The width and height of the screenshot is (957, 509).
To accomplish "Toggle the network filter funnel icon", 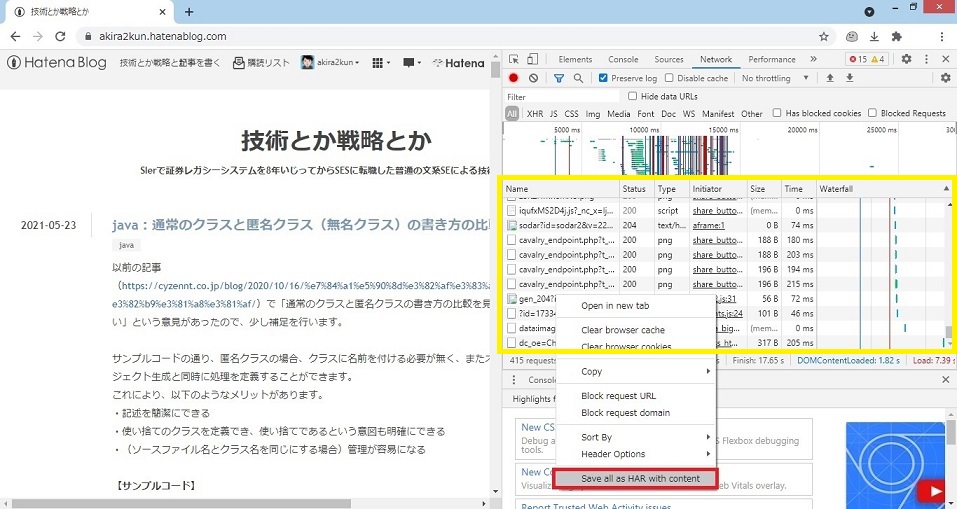I will tap(558, 78).
